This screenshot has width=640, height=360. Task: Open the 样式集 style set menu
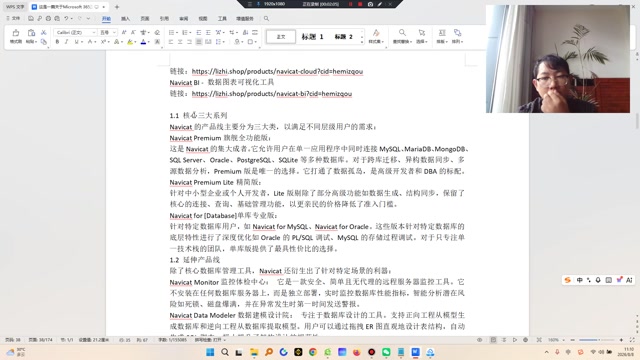(x=376, y=36)
